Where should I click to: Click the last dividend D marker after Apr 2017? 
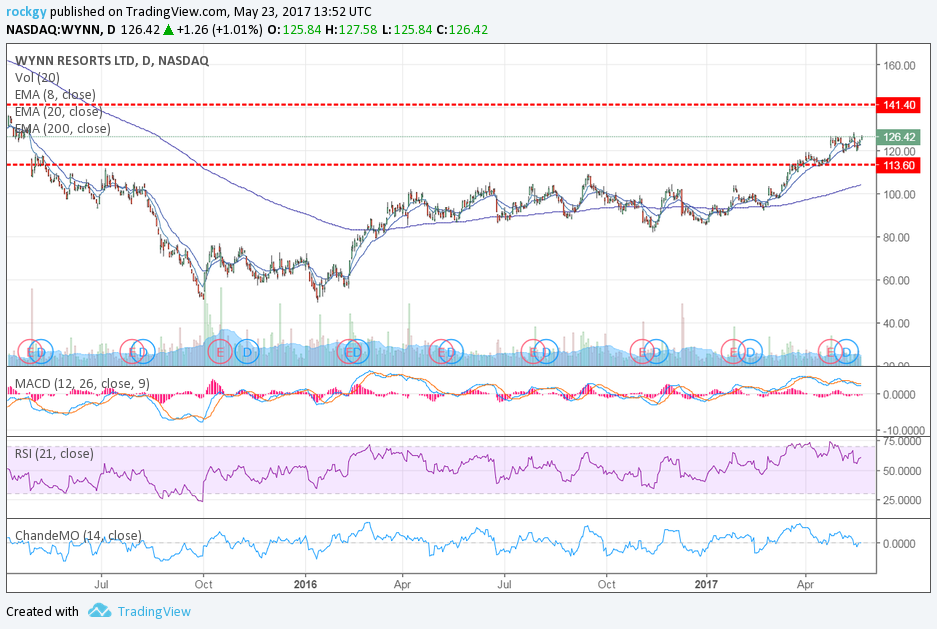846,352
